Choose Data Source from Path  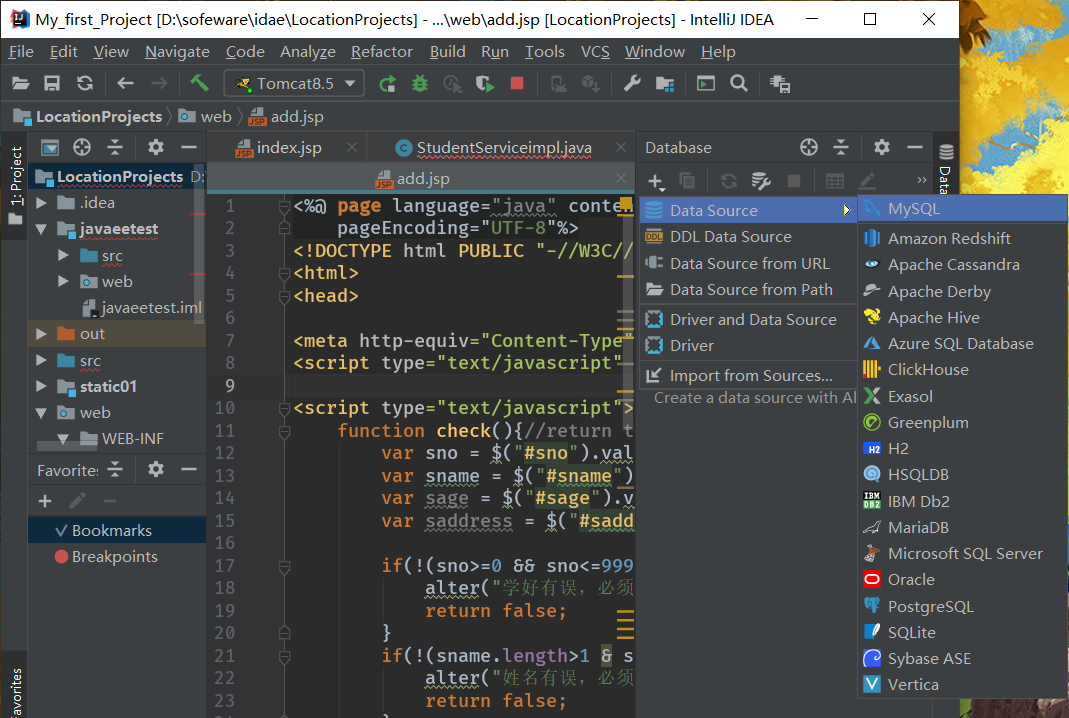[x=749, y=290]
